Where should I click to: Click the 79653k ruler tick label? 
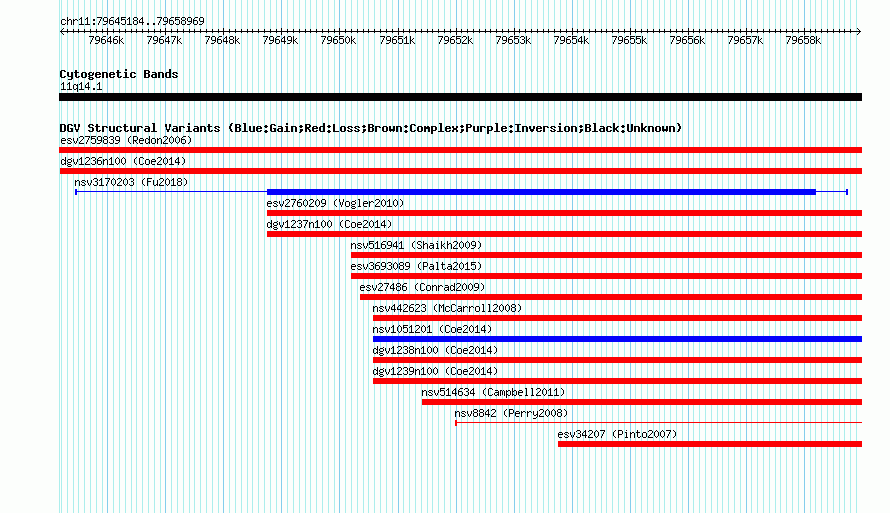tap(513, 40)
